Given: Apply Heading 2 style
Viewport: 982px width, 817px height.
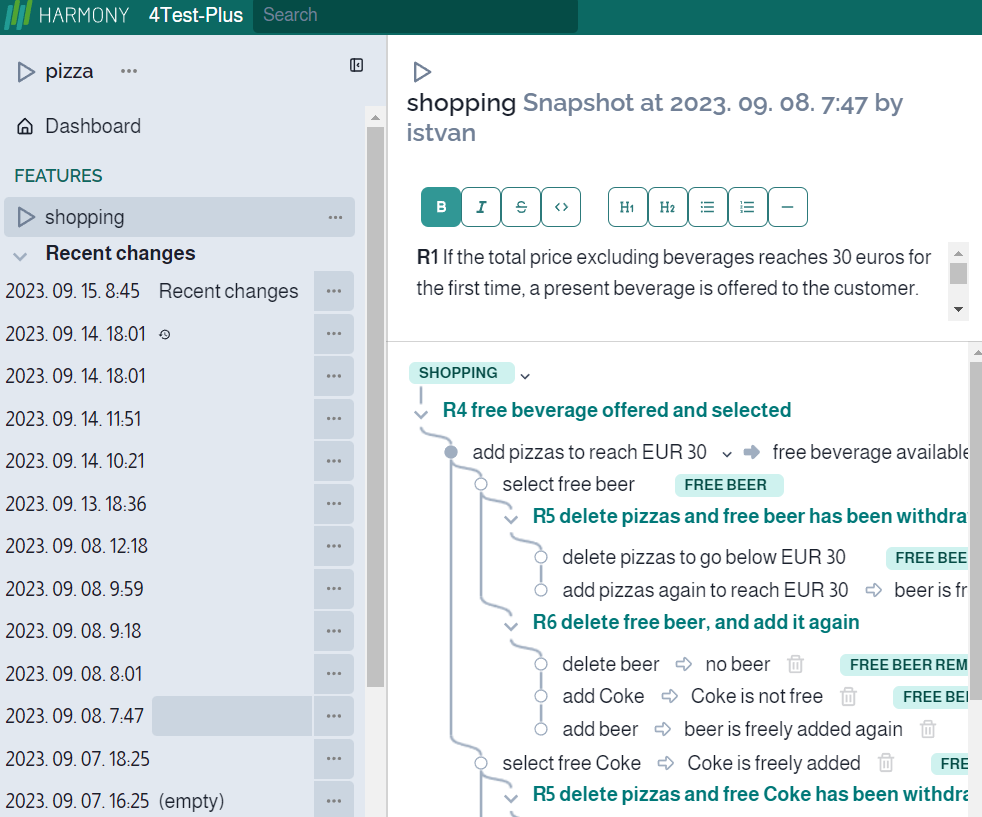Looking at the screenshot, I should click(668, 207).
